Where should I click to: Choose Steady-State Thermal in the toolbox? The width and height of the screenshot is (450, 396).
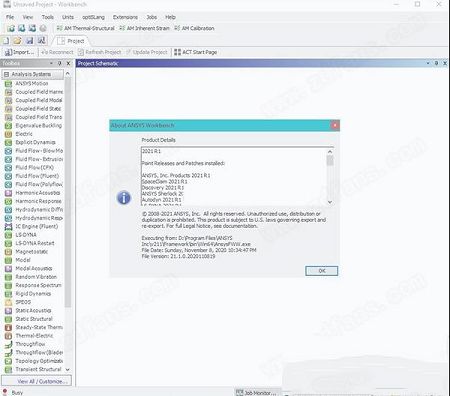pos(39,327)
